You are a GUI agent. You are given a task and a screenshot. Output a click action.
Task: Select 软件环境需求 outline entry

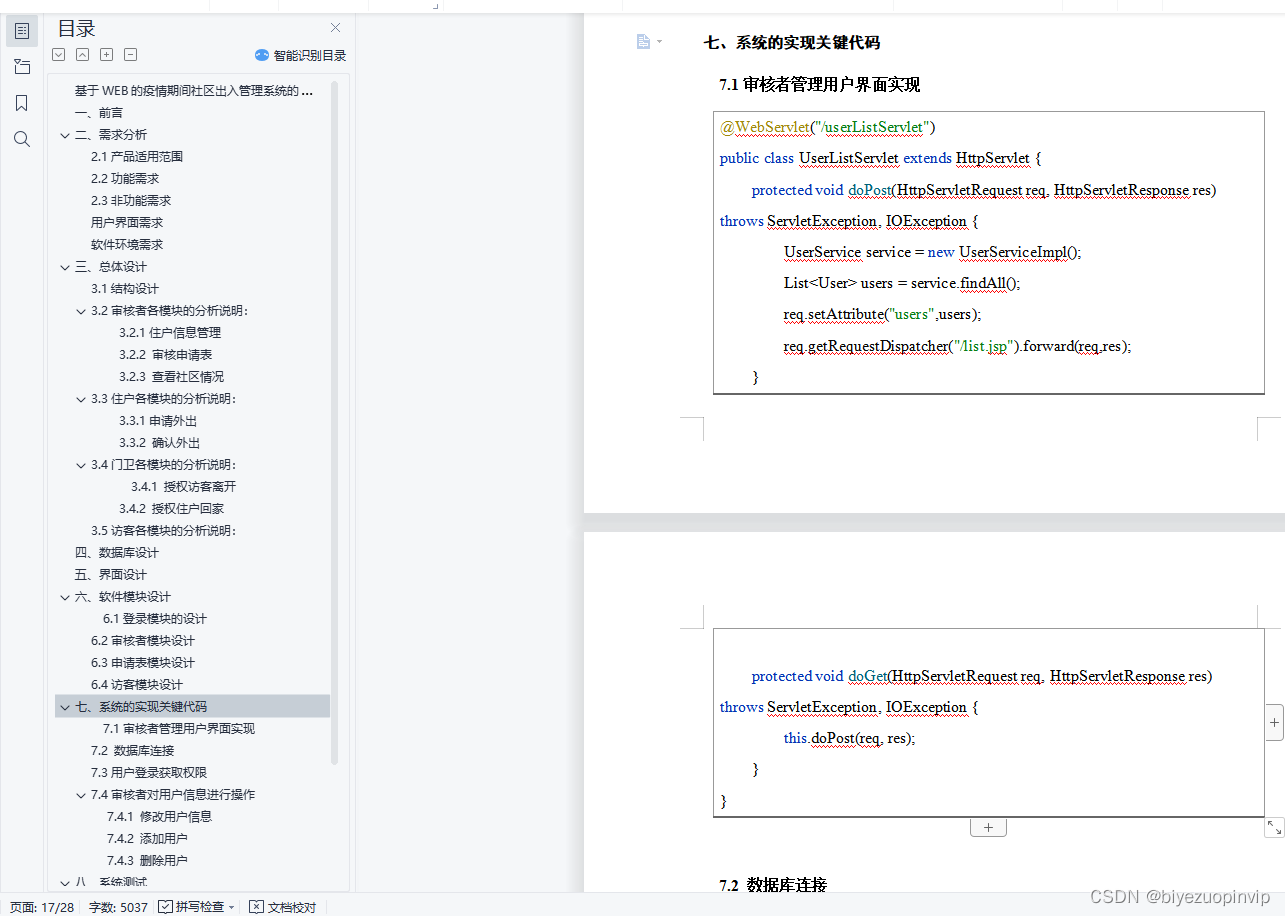click(x=127, y=245)
